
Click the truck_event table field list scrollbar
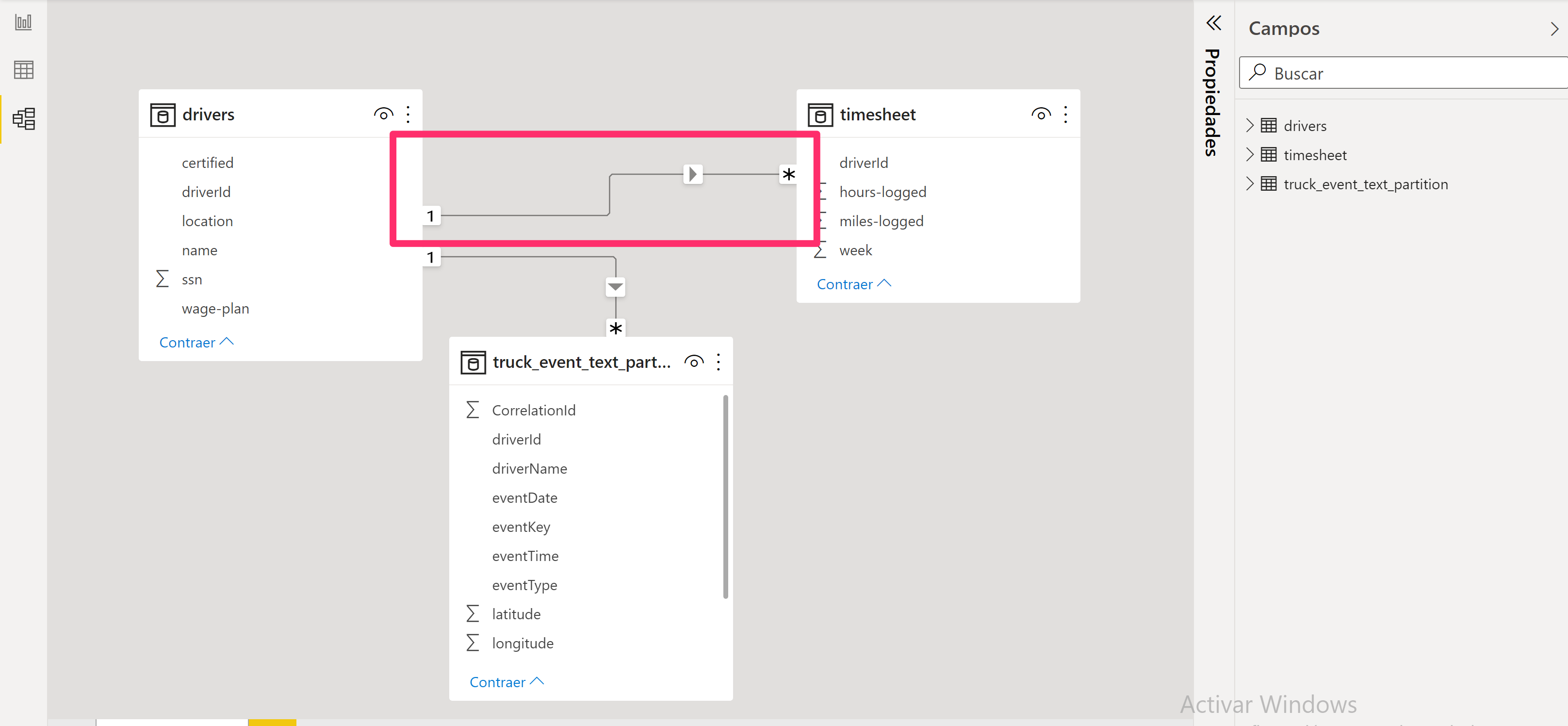pos(725,497)
